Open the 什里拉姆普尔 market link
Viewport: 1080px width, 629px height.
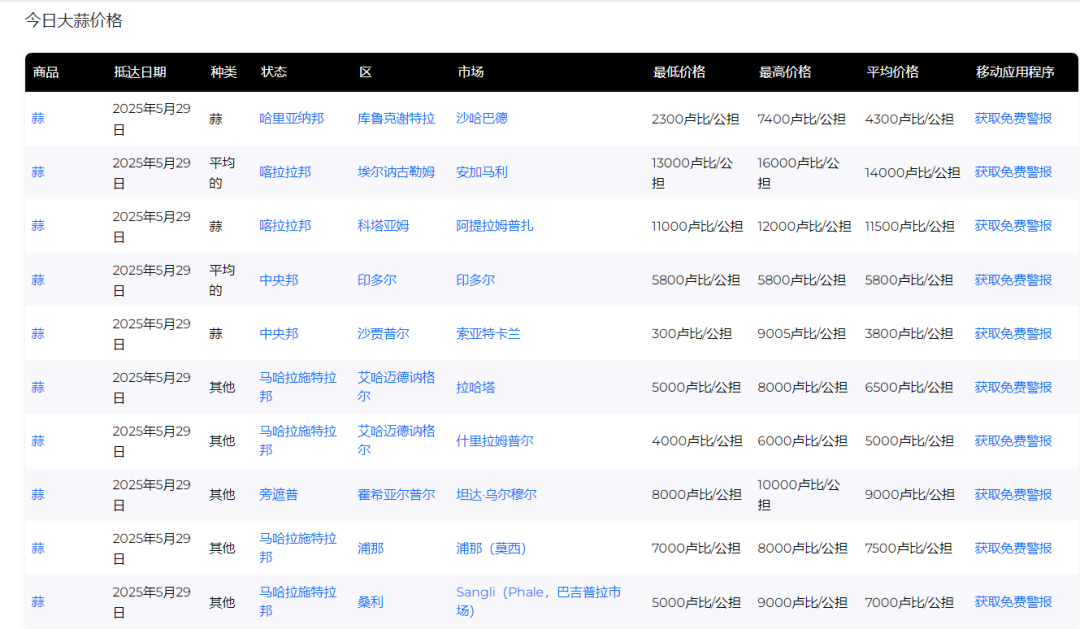pos(495,441)
